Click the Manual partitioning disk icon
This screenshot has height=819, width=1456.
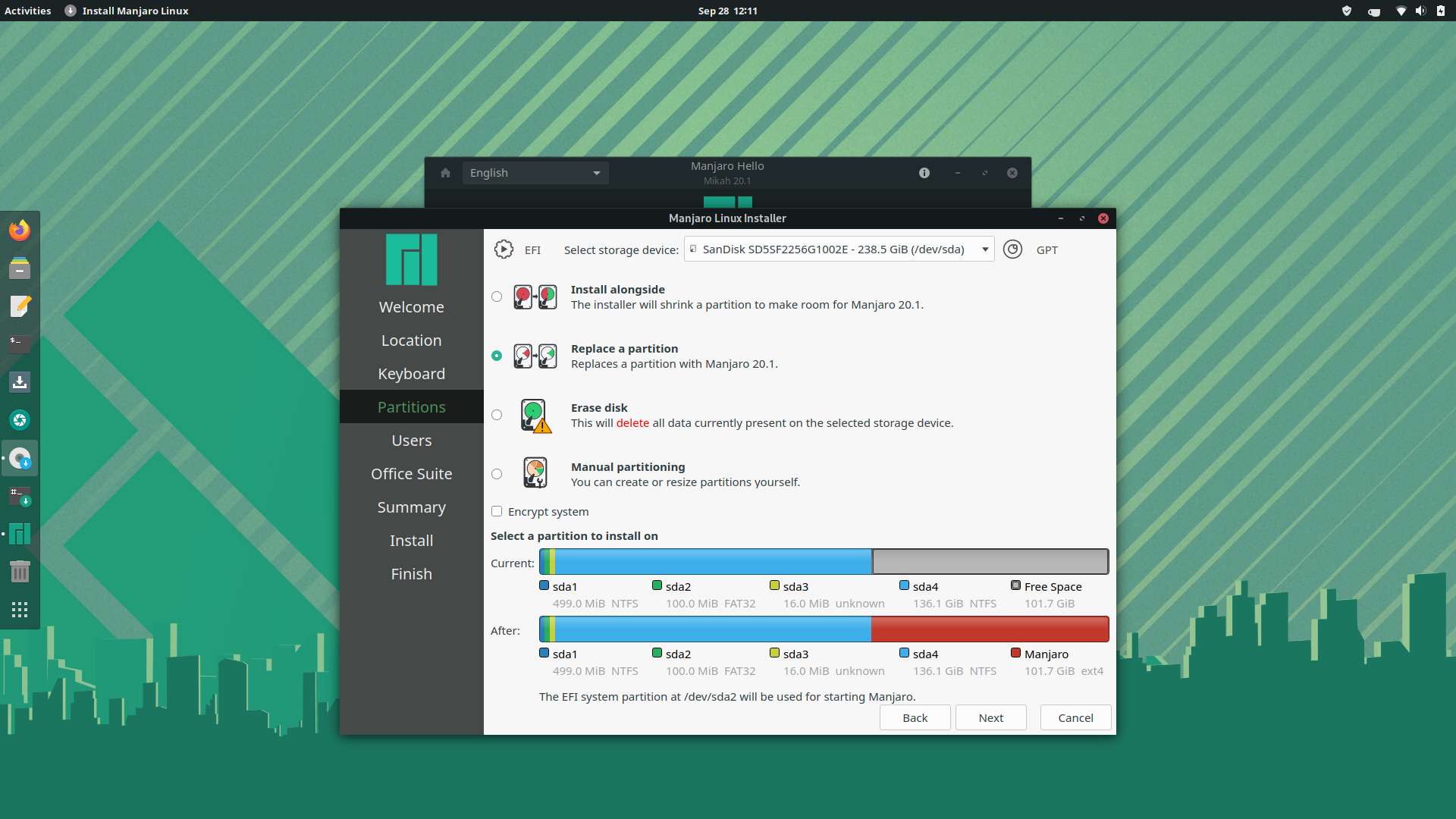(x=535, y=473)
